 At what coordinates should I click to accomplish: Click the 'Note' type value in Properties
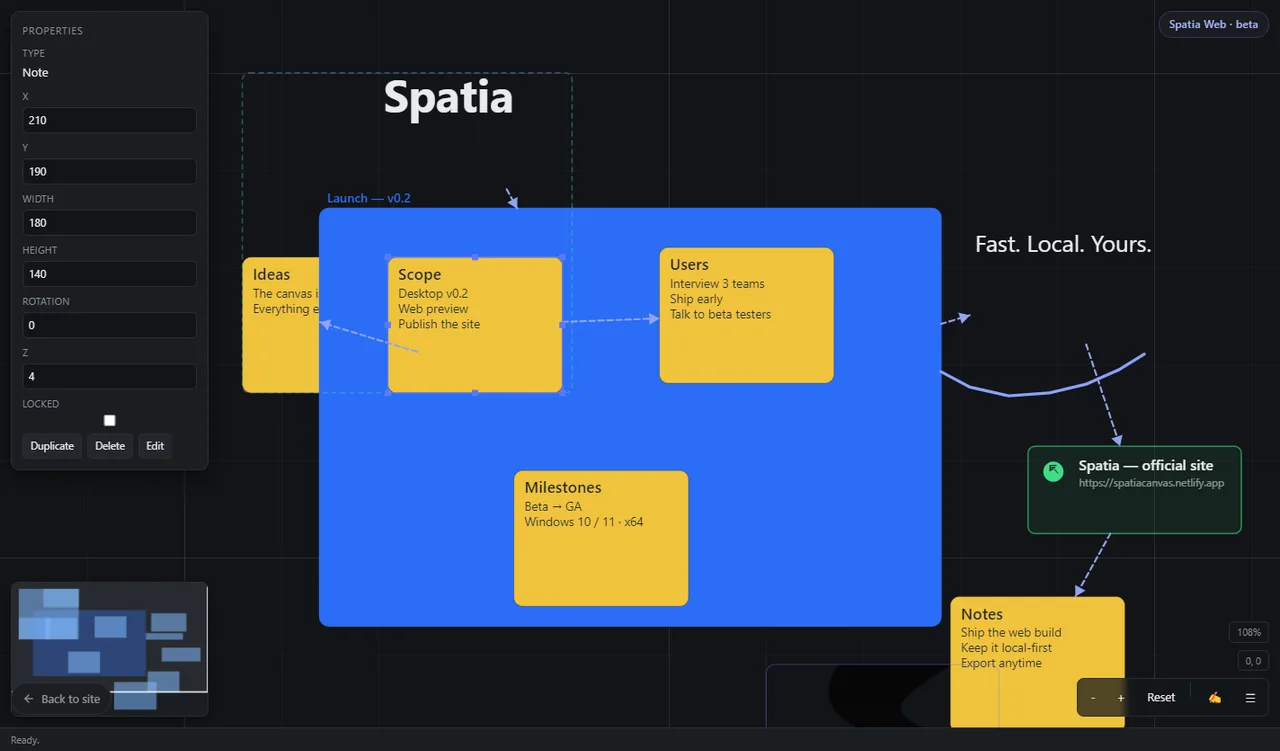[x=35, y=72]
